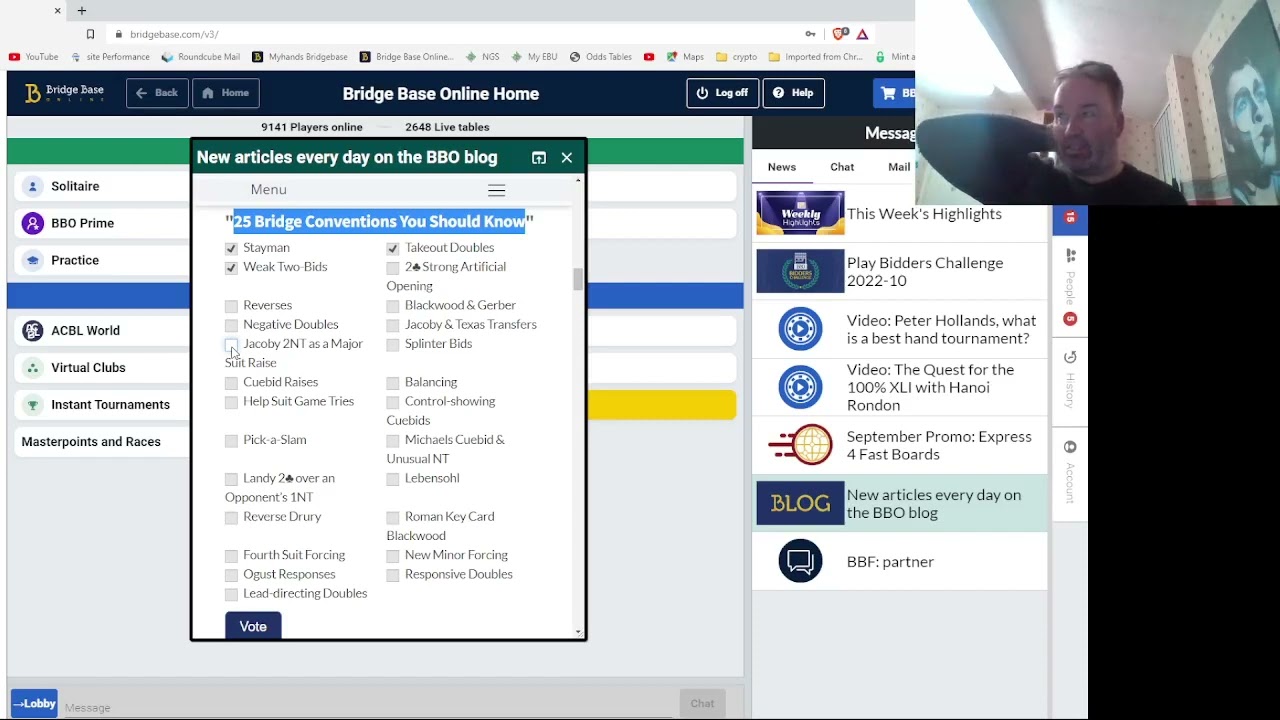Viewport: 1280px width, 720px height.
Task: Uncheck the Weak Two-Bids checkbox
Action: click(x=232, y=268)
